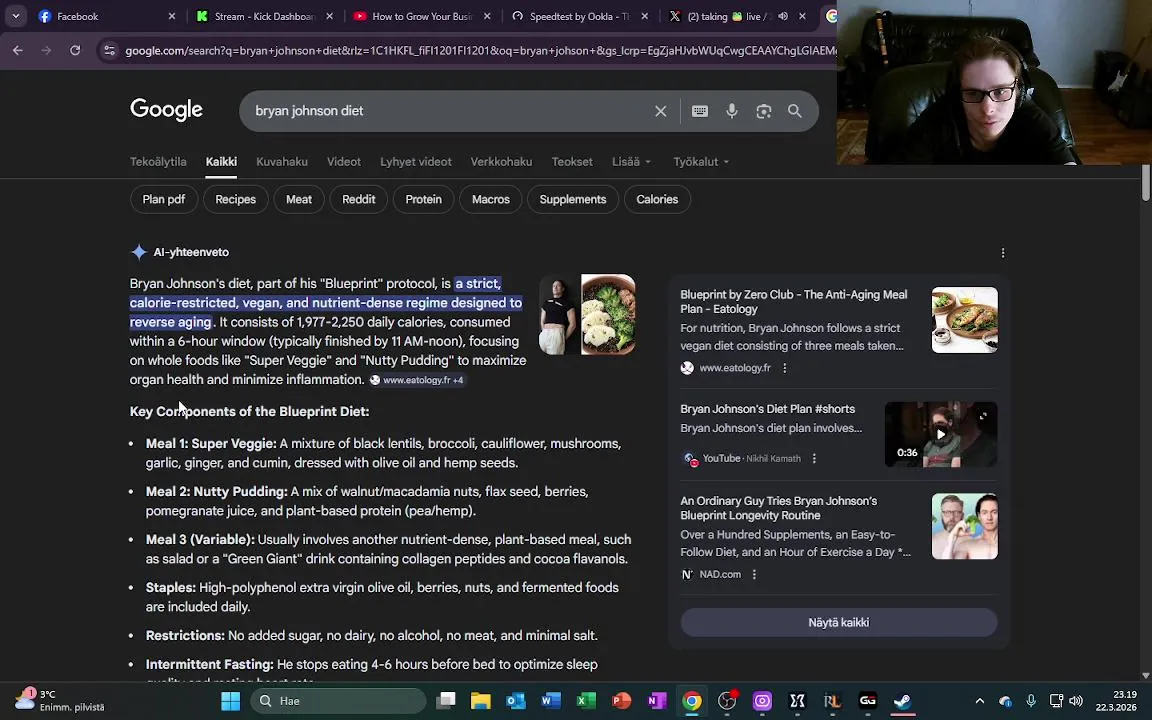This screenshot has width=1152, height=720.
Task: Click the AI-yhteenveto sparkle icon
Action: (x=139, y=252)
